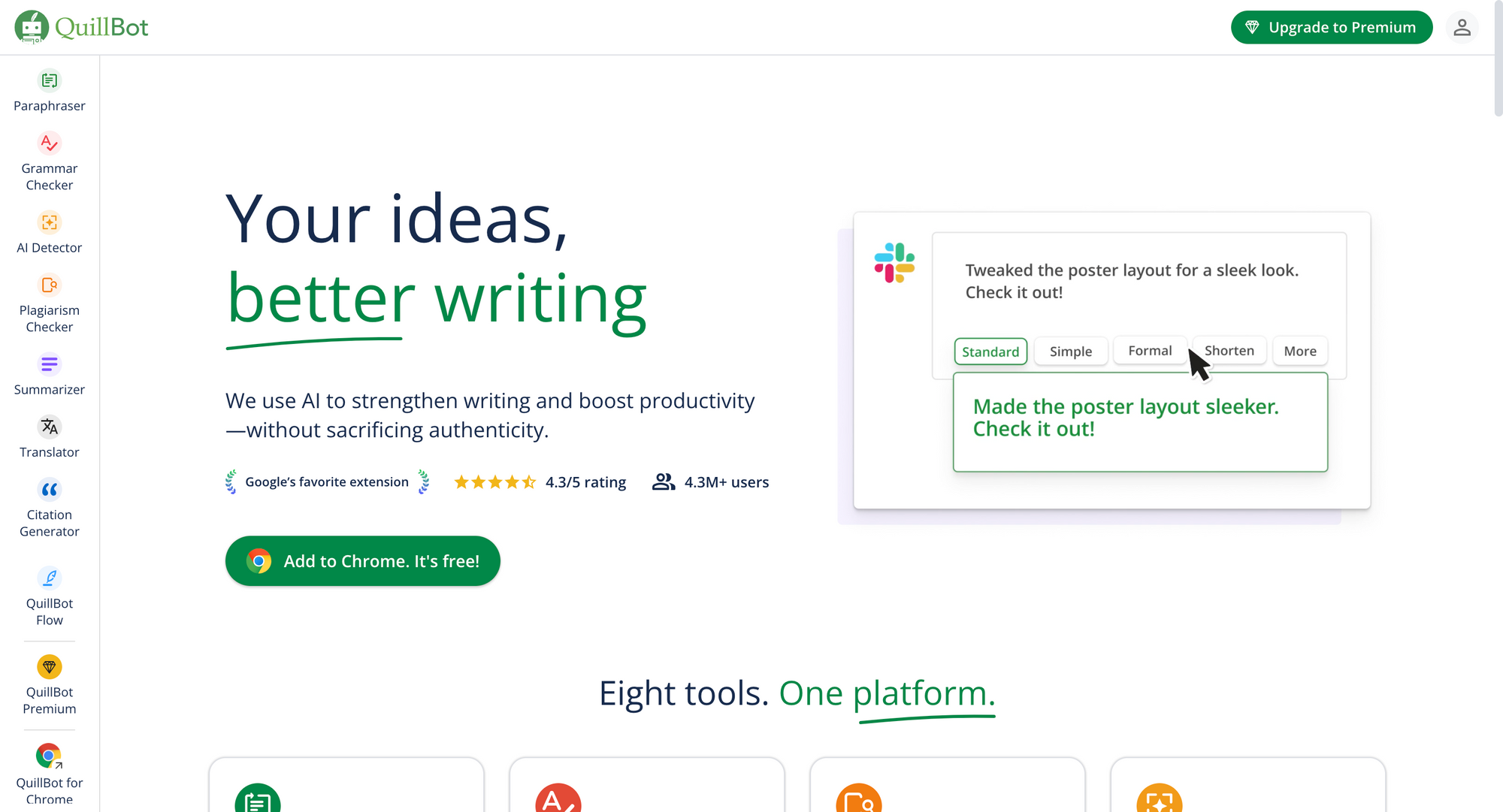Click the QuillBot Premium icon
This screenshot has width=1503, height=812.
(49, 667)
